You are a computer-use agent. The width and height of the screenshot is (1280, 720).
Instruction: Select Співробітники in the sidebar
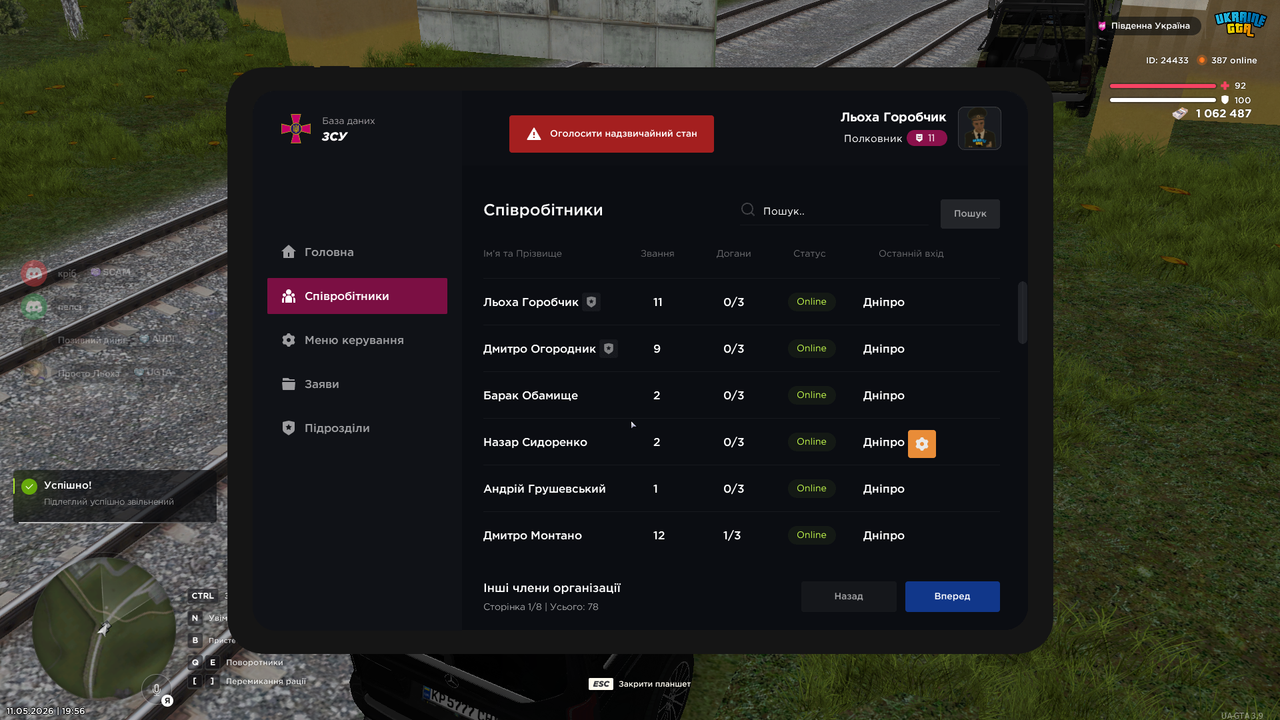(357, 296)
